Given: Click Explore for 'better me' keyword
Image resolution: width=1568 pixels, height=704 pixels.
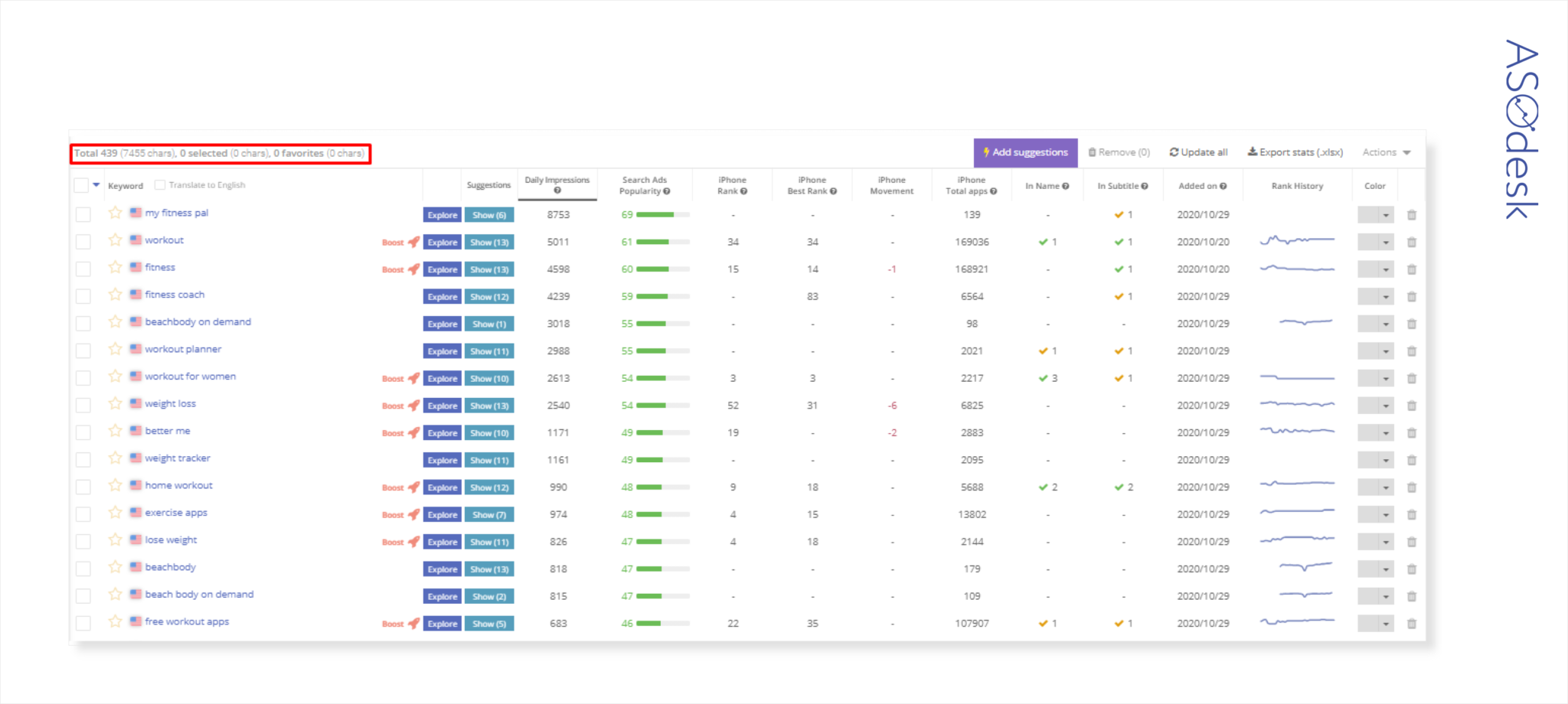Looking at the screenshot, I should [442, 433].
